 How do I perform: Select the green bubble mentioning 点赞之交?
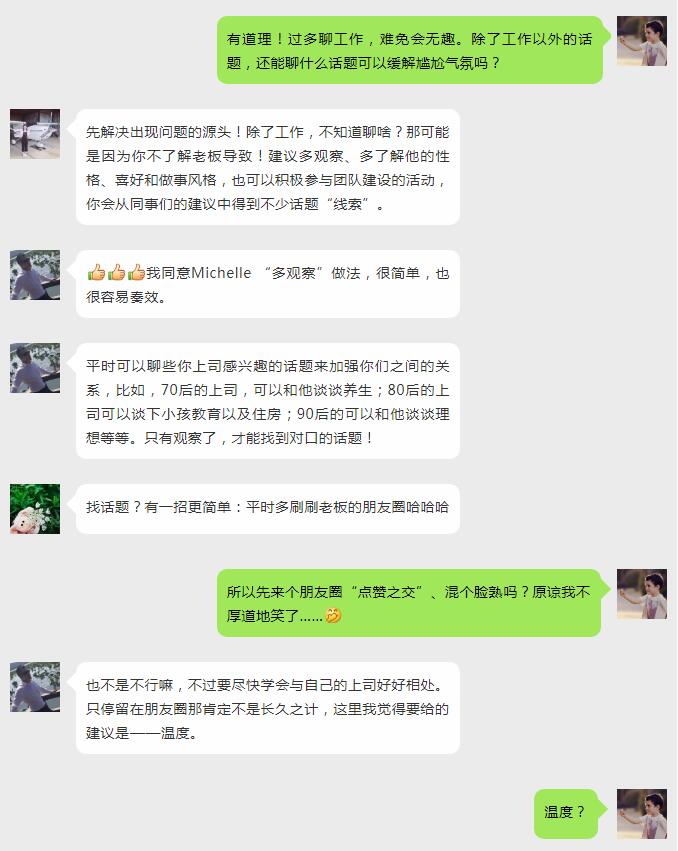[x=409, y=603]
